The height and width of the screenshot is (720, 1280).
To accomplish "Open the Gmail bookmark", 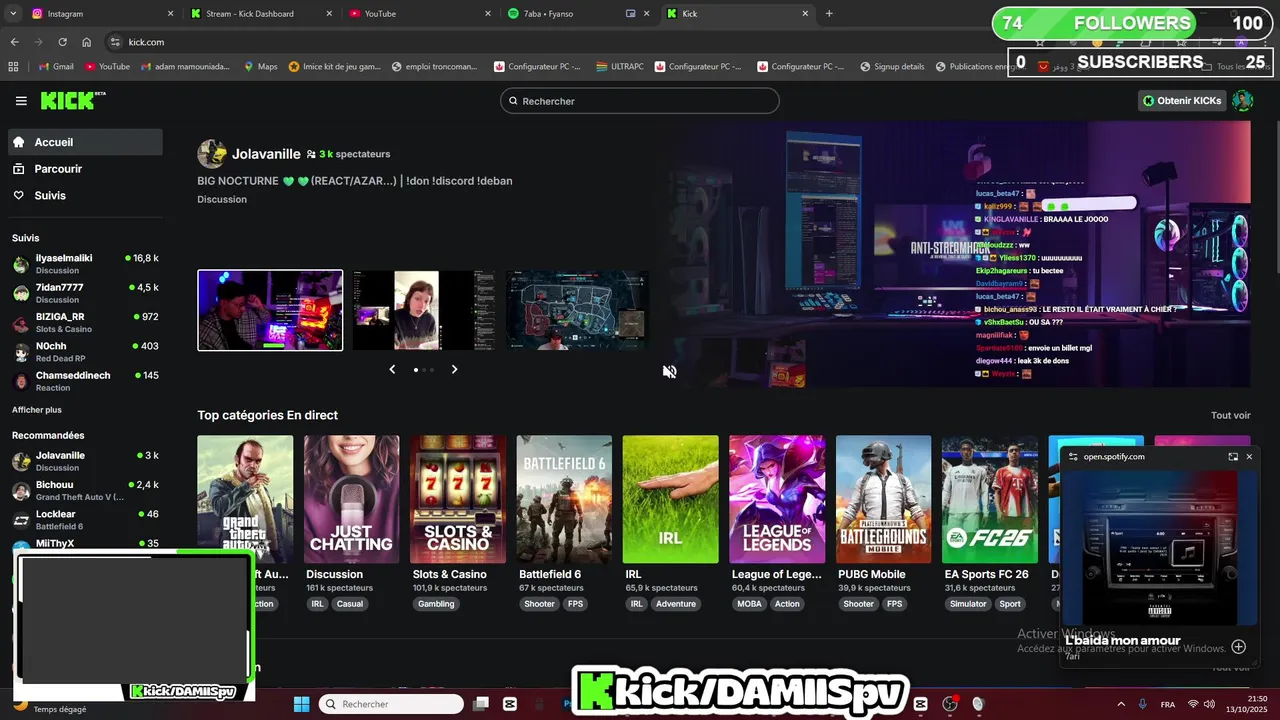I will click(x=56, y=67).
